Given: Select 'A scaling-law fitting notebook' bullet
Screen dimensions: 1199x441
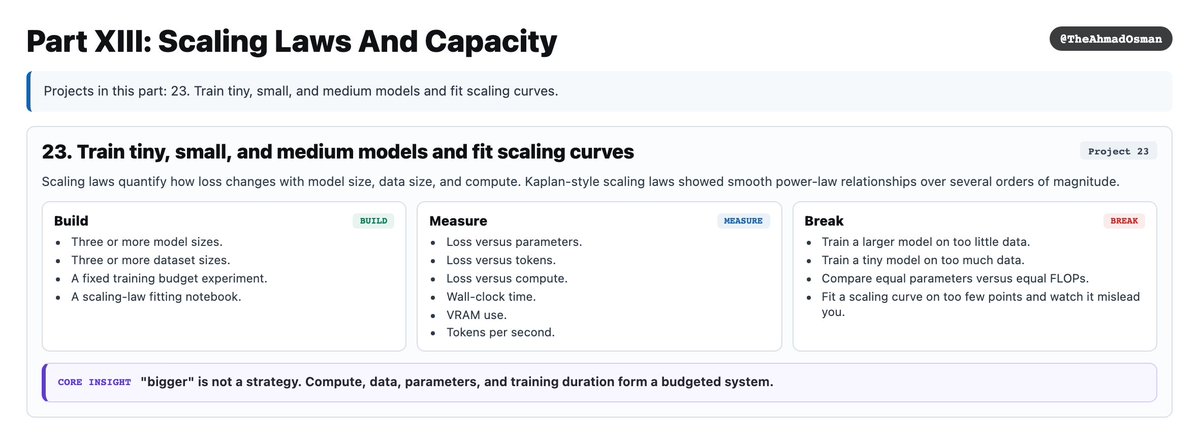Looking at the screenshot, I should 156,297.
